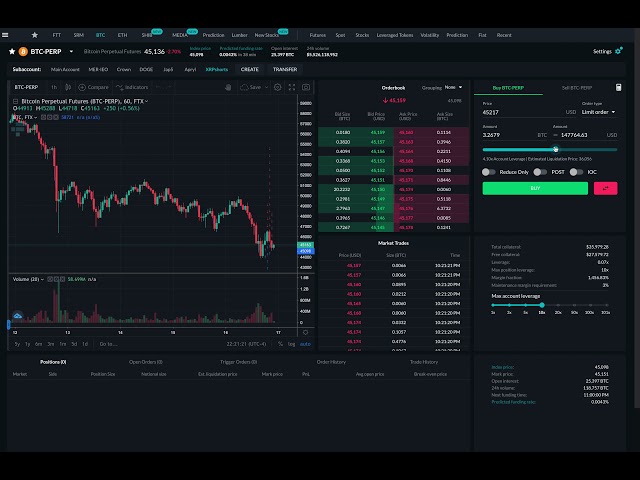Open the Settings gear icon at top right

619,51
